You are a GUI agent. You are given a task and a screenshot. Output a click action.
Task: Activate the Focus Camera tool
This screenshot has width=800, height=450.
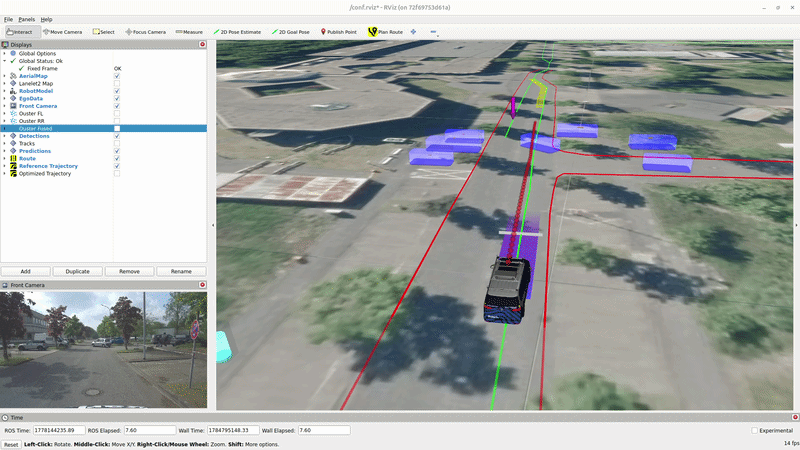145,32
